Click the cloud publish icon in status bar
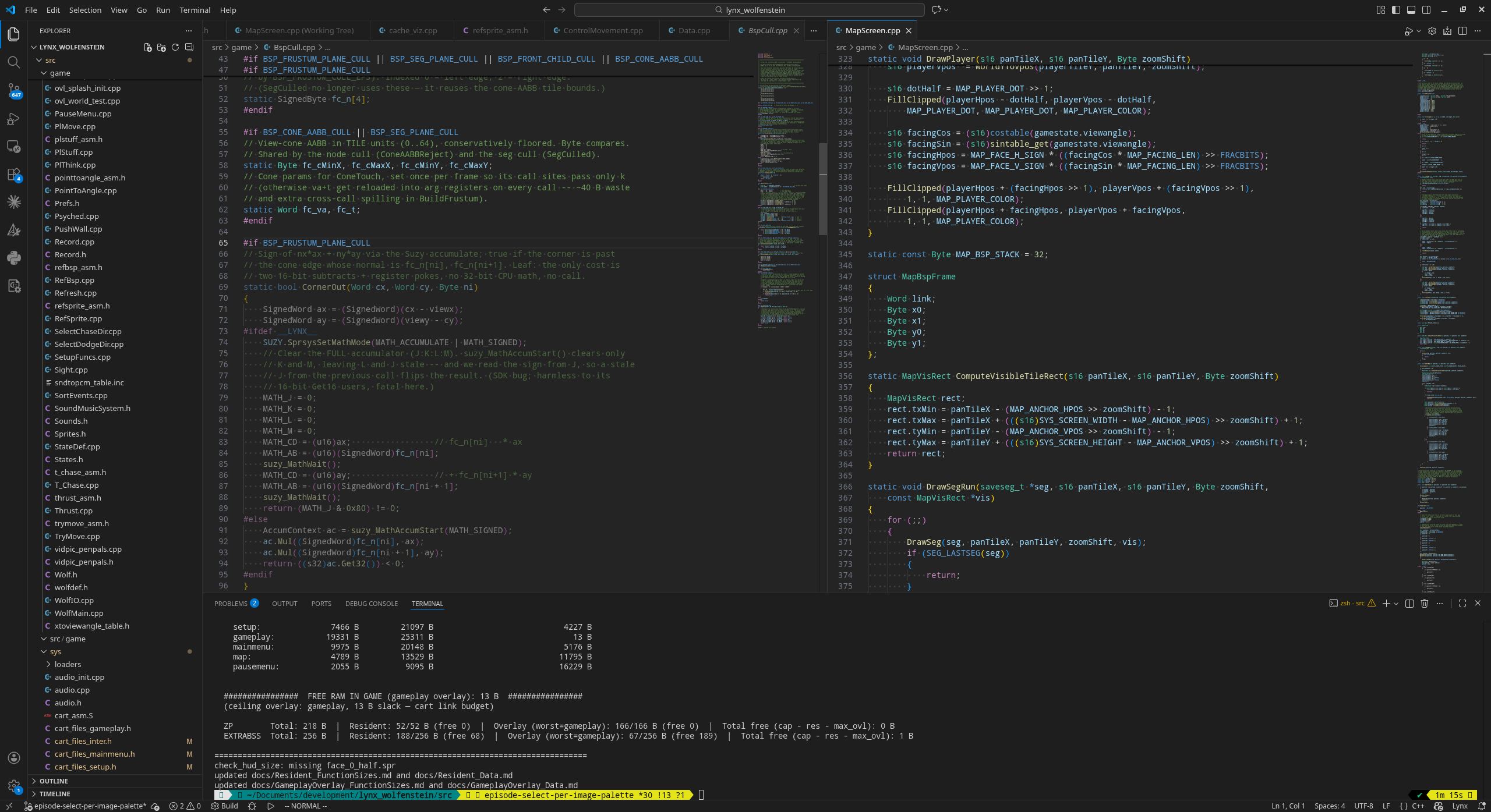This screenshot has width=1491, height=812. [155, 806]
